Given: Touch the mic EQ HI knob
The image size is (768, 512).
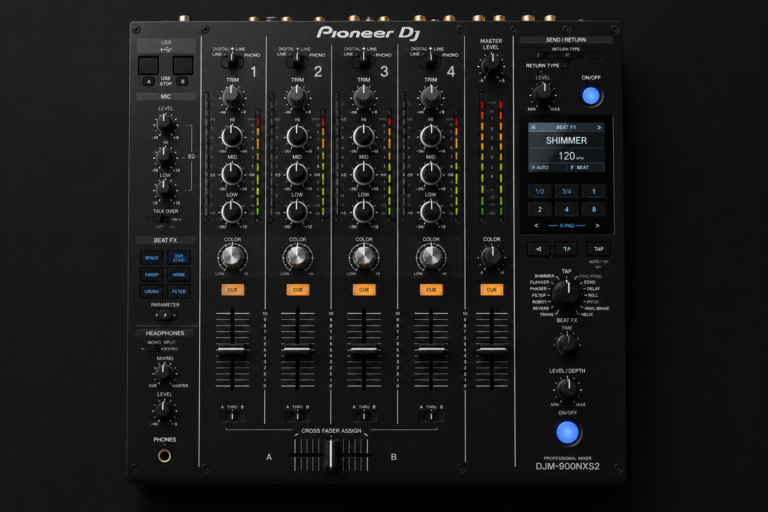Looking at the screenshot, I should (165, 157).
